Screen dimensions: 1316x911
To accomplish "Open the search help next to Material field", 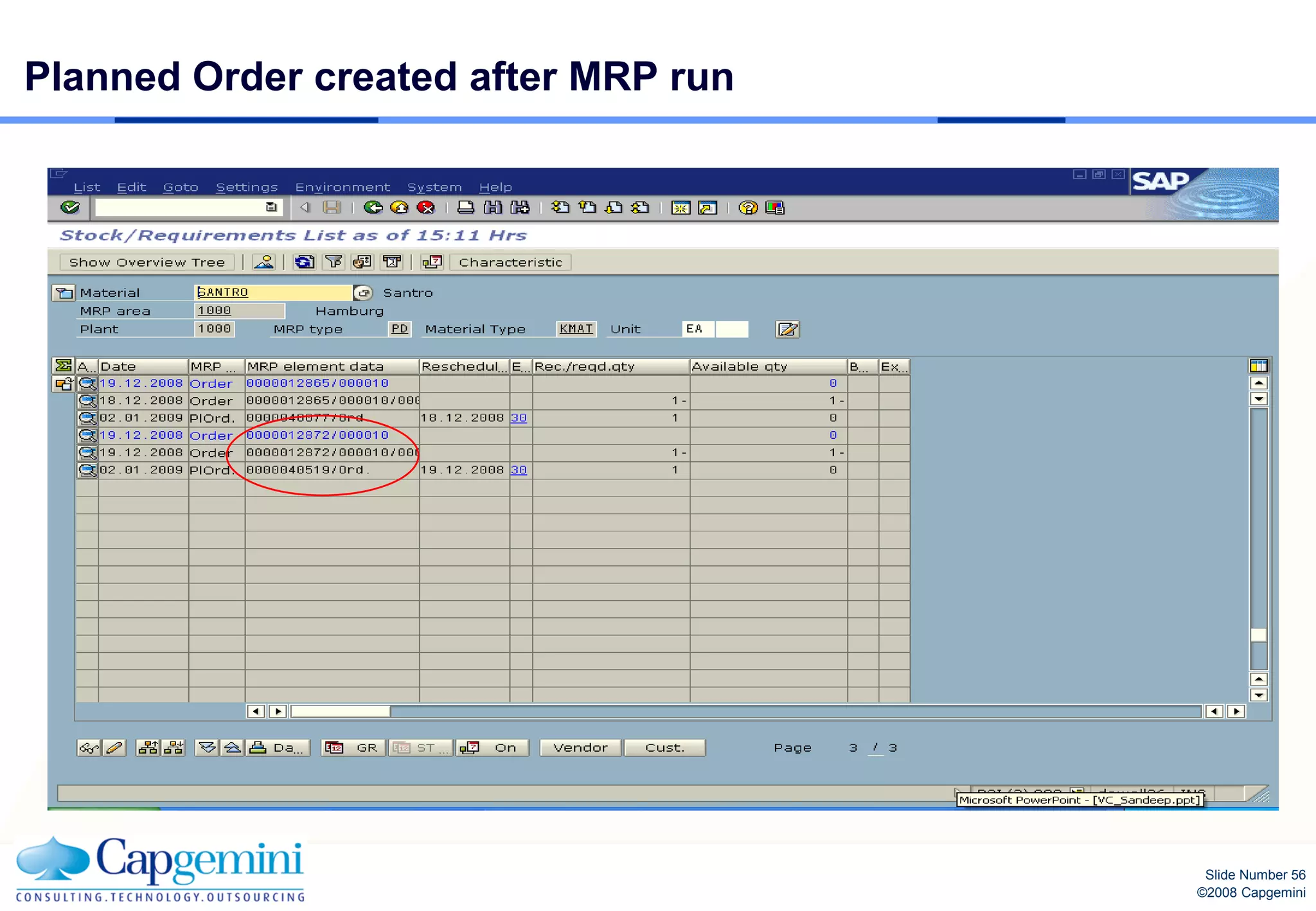I will 363,293.
